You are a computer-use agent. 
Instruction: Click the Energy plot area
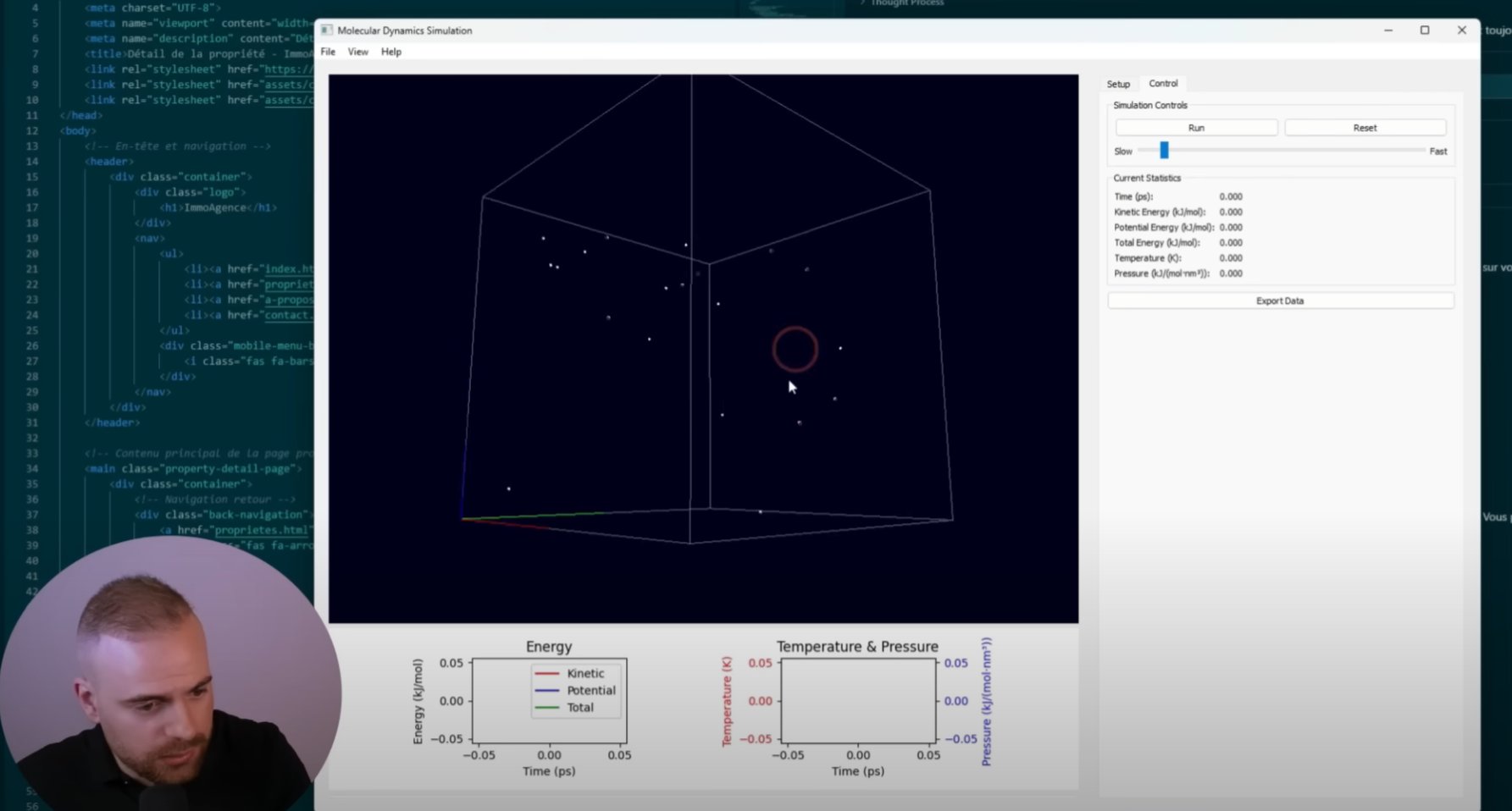549,700
